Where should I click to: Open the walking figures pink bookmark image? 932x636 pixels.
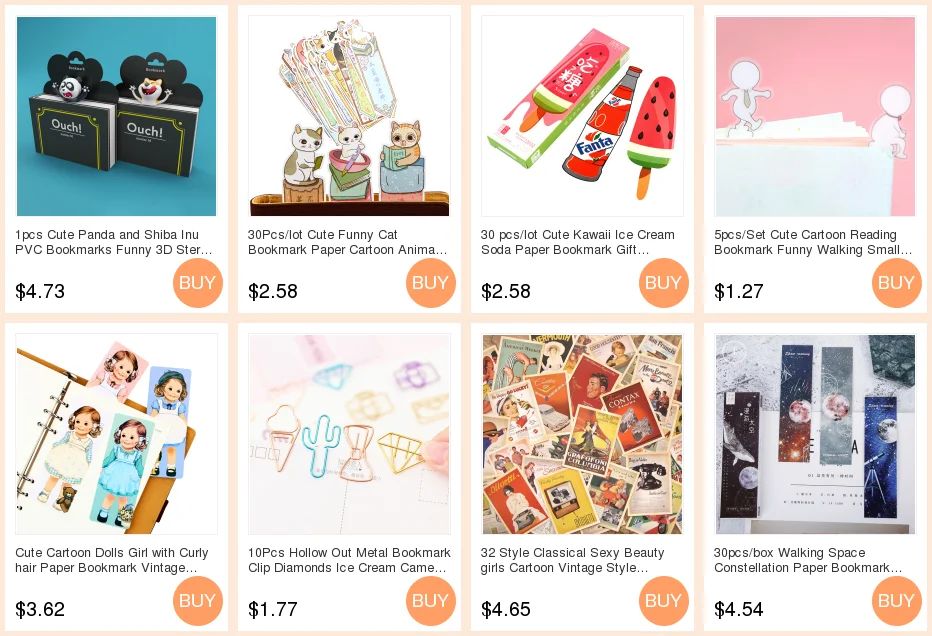click(x=816, y=116)
